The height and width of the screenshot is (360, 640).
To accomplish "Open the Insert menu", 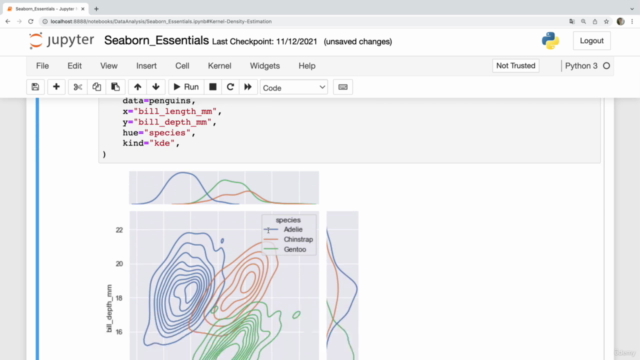I will 147,66.
